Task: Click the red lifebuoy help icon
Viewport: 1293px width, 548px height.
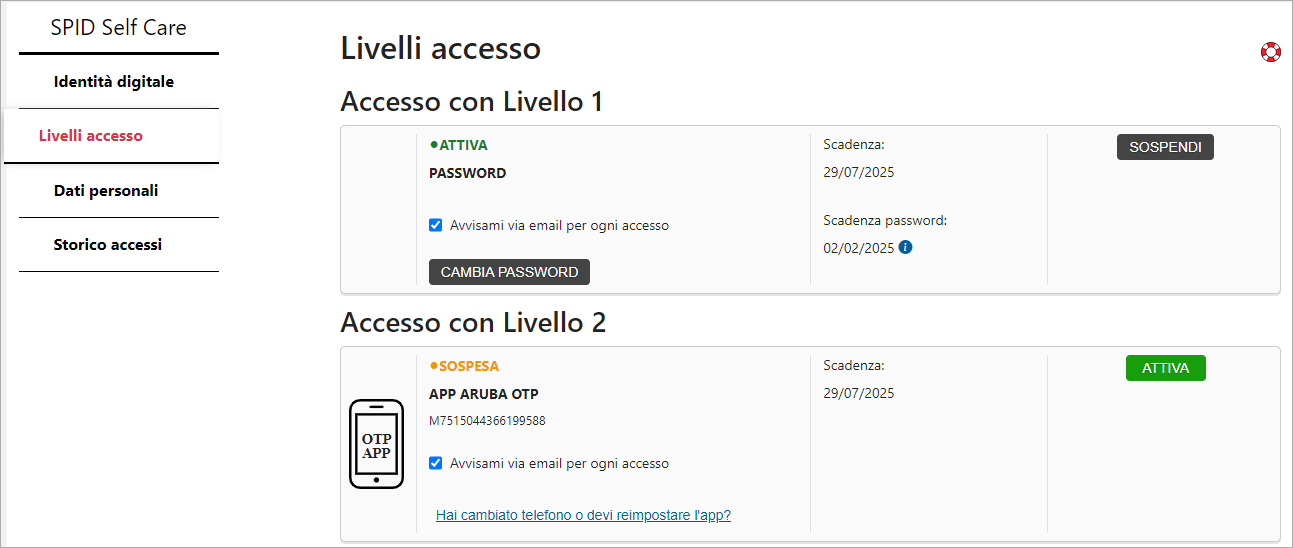Action: (x=1271, y=52)
